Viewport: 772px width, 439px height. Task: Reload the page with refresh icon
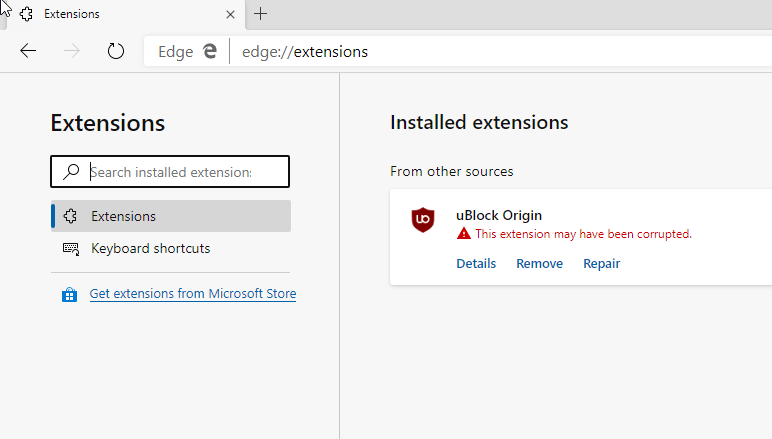[116, 51]
